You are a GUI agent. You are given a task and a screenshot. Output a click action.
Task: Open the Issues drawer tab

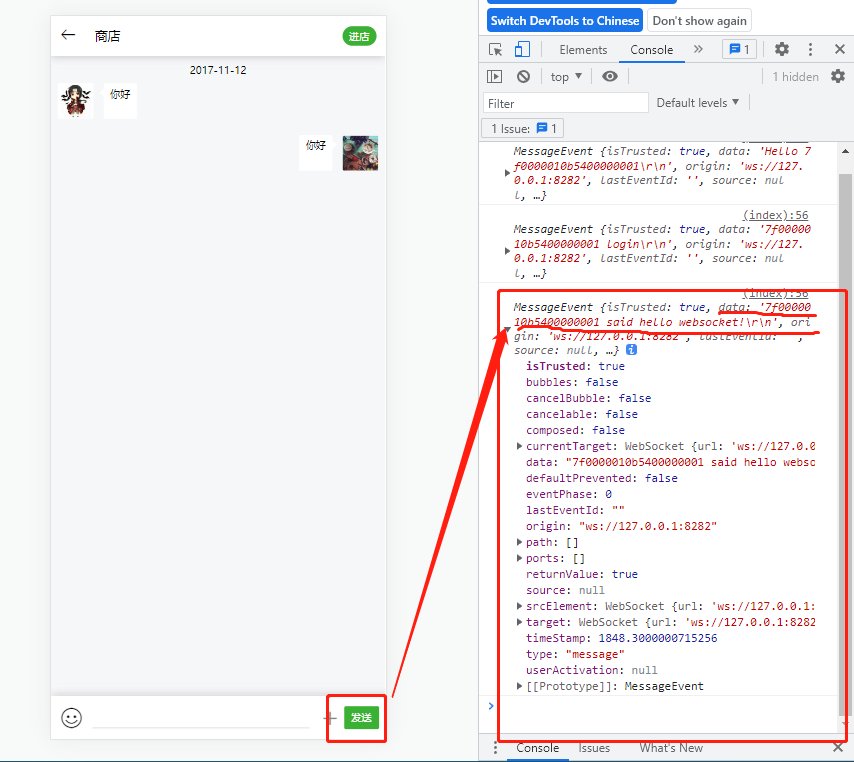click(x=594, y=748)
